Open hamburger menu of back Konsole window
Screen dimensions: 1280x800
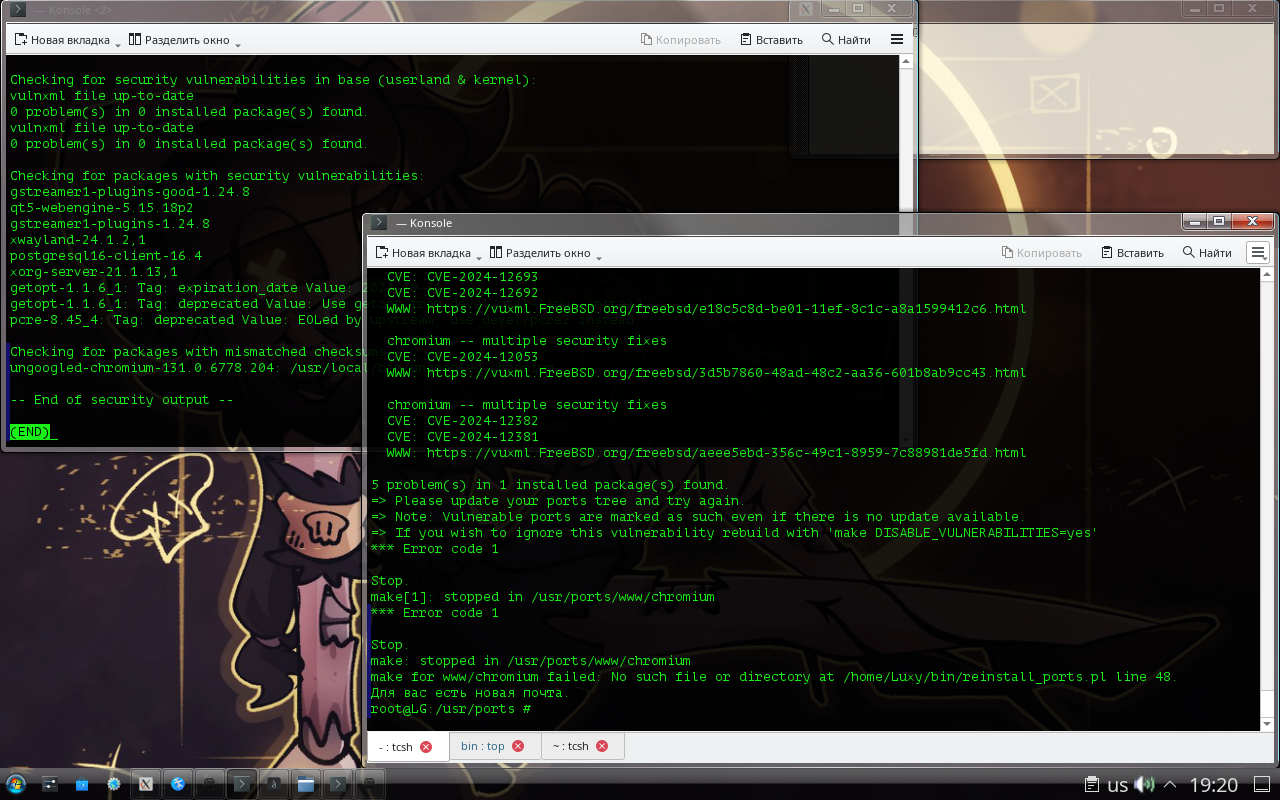click(897, 40)
